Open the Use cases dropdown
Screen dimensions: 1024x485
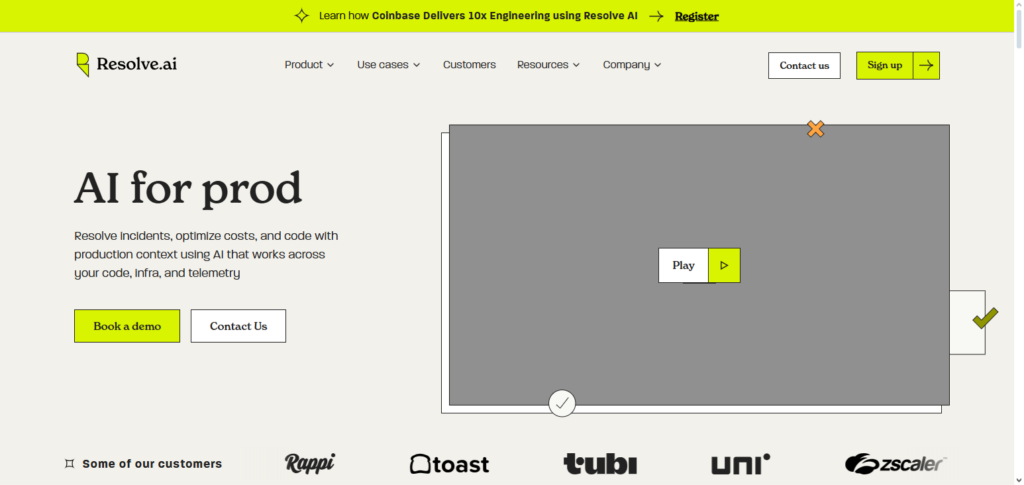click(x=388, y=65)
